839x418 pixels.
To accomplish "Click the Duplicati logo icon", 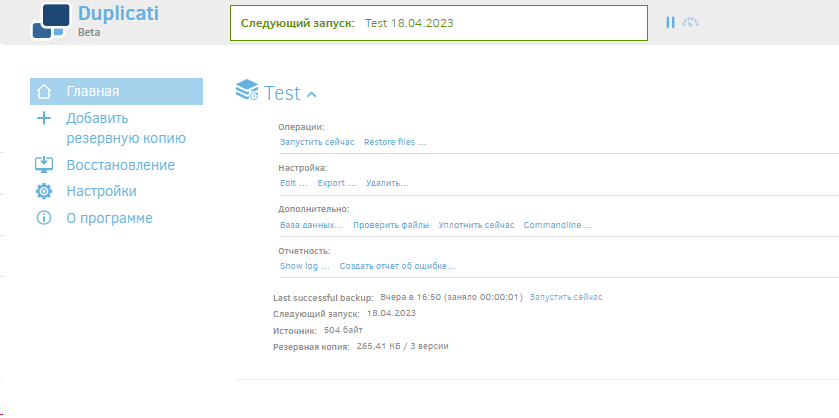I will coord(51,21).
